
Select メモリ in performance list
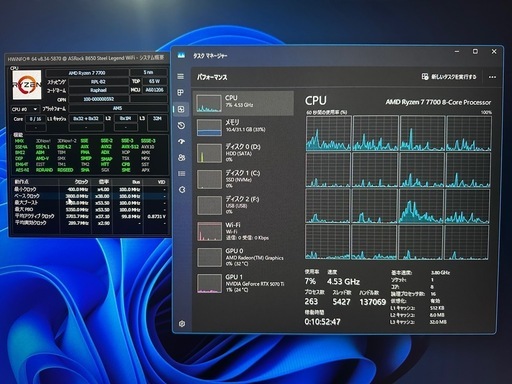(243, 127)
